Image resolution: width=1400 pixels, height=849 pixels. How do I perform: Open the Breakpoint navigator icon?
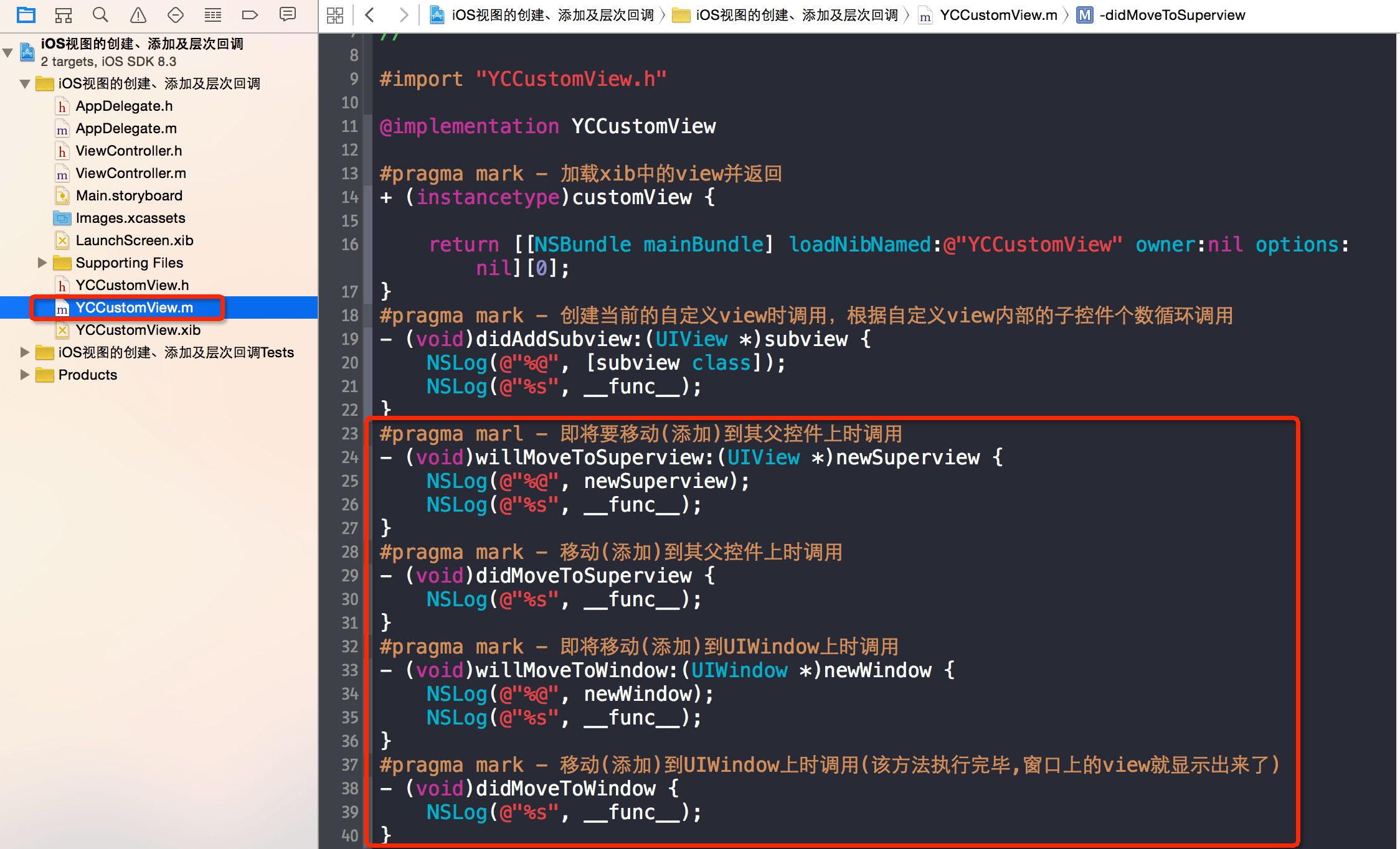pos(250,14)
